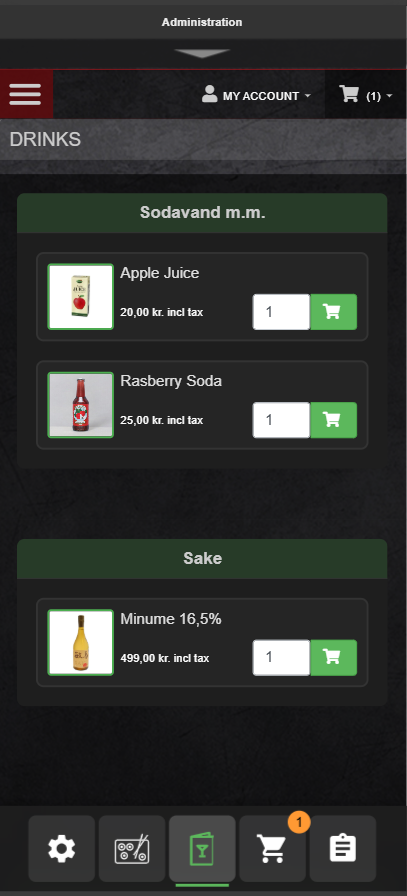Add Rasberry Soda to cart
Screen dimensions: 407x896
click(333, 420)
